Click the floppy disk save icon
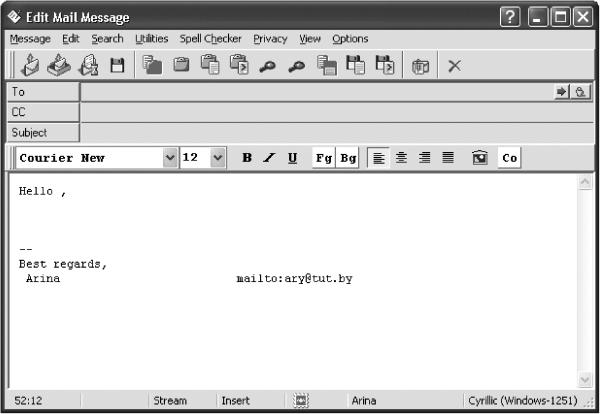The height and width of the screenshot is (414, 600). tap(117, 65)
